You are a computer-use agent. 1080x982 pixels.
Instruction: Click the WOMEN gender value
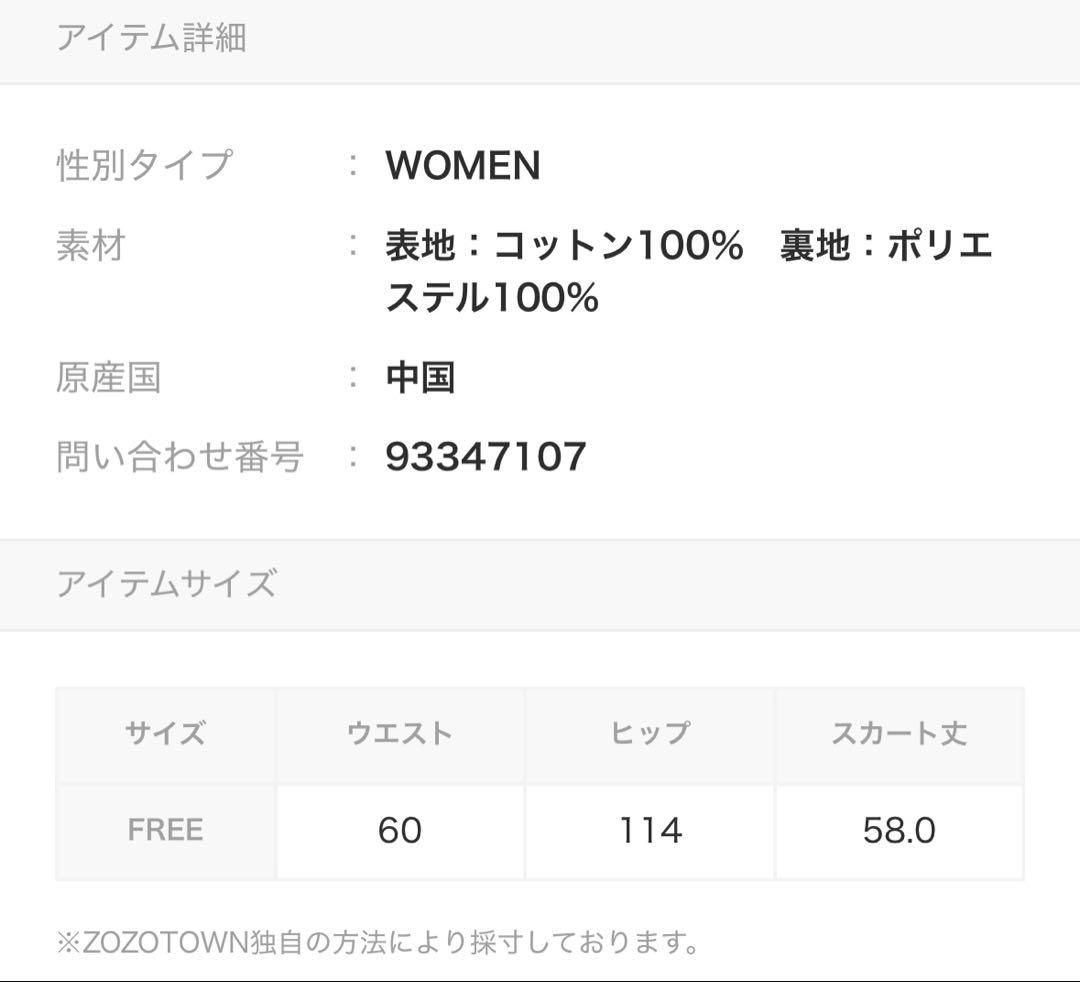pos(463,165)
